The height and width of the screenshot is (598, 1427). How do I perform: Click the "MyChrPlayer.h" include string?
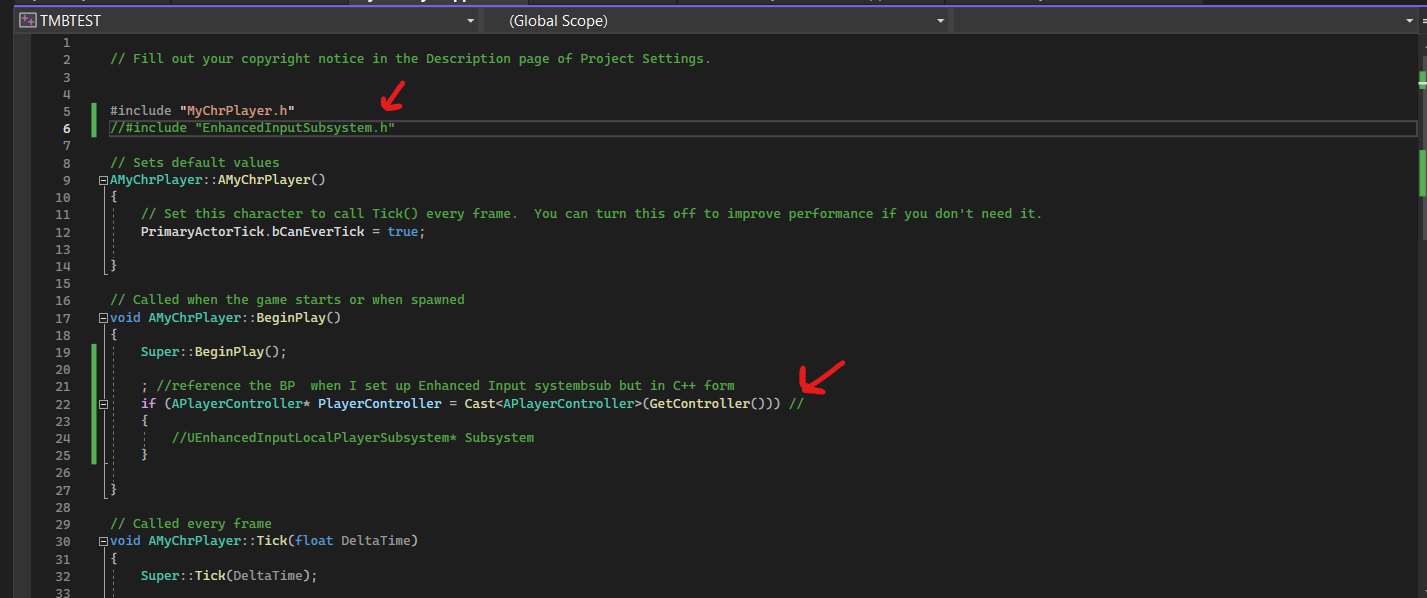point(237,110)
